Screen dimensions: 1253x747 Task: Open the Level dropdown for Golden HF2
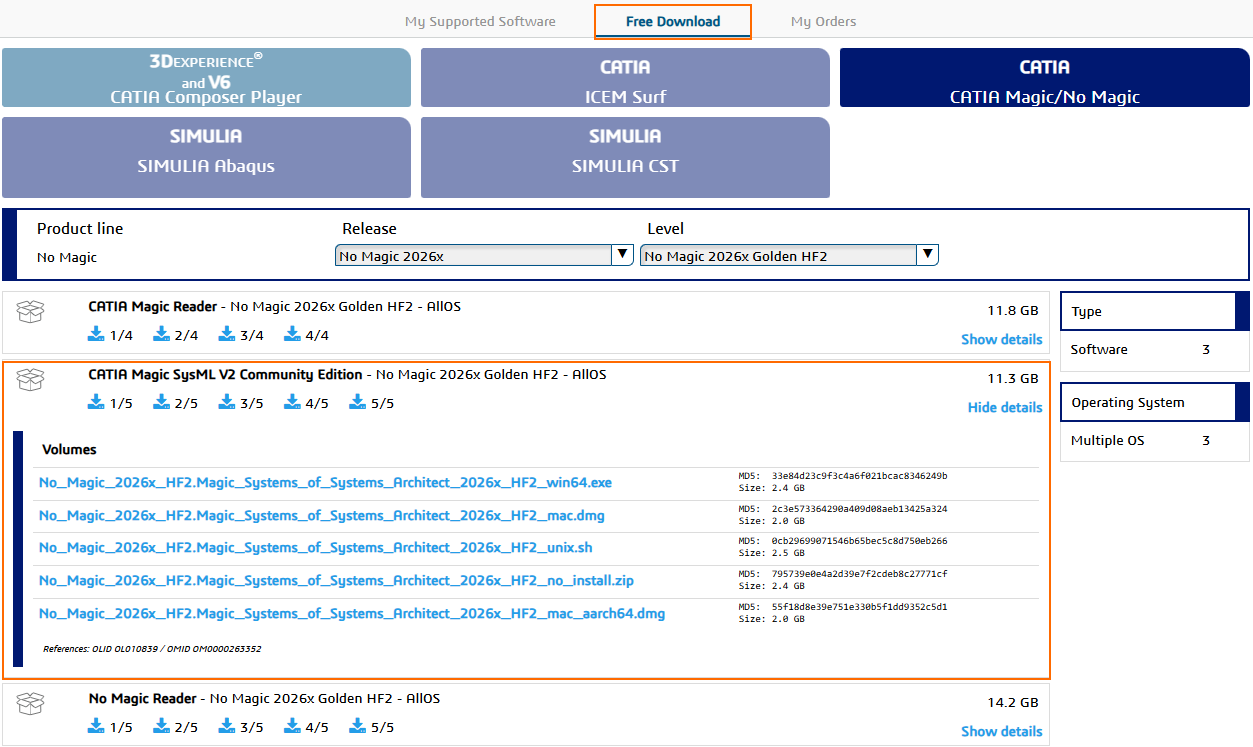[789, 256]
